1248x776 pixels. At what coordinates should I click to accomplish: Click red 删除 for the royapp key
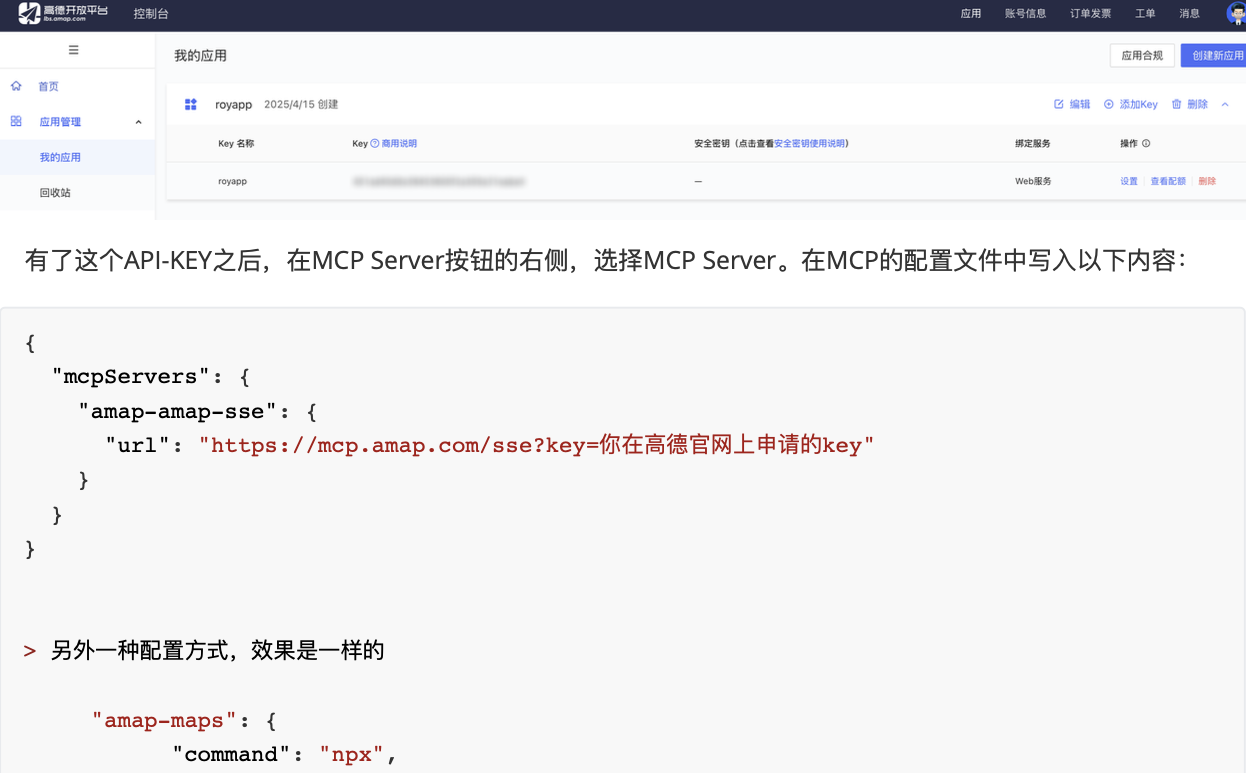pos(1207,181)
